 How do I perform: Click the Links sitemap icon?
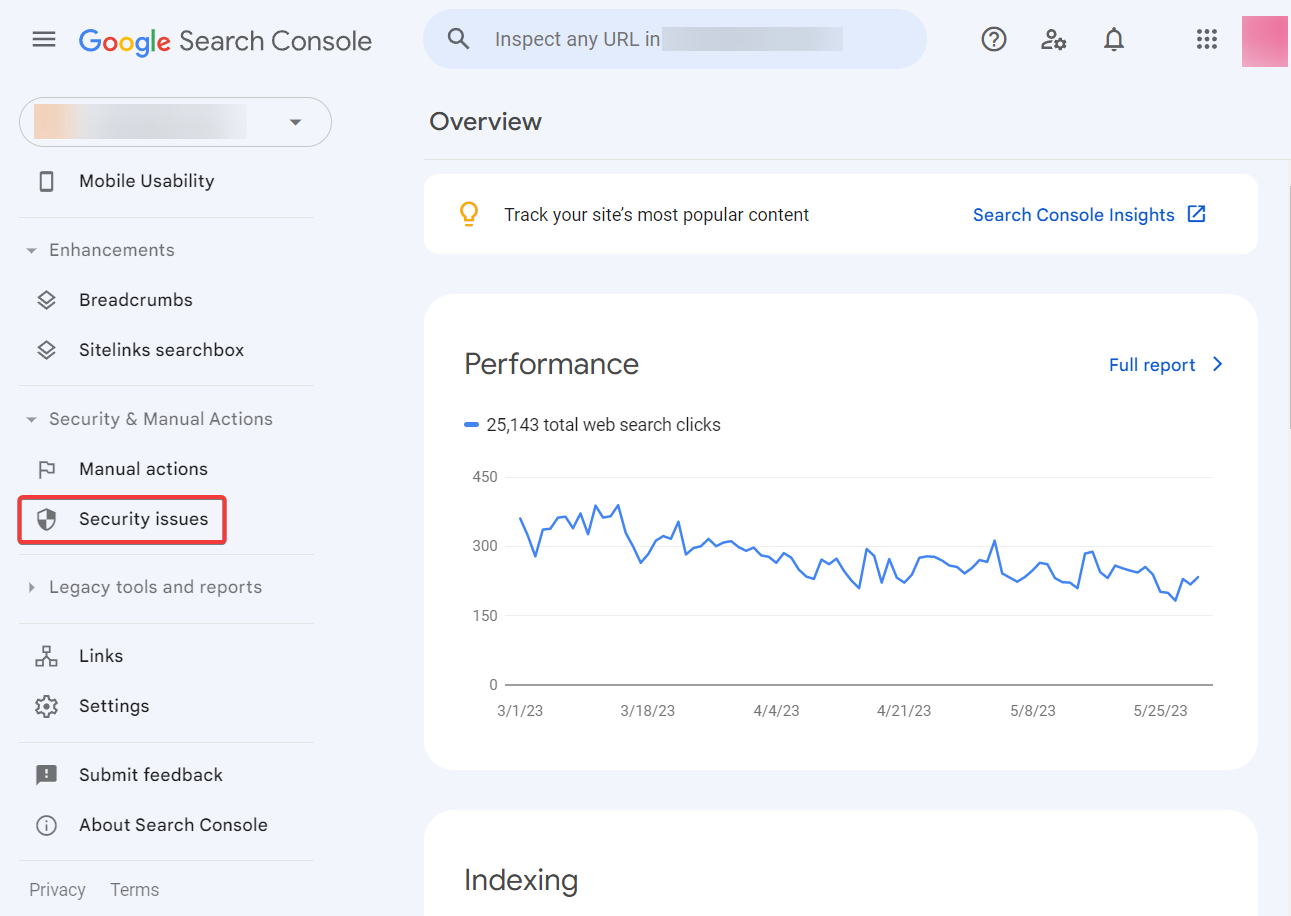tap(46, 656)
